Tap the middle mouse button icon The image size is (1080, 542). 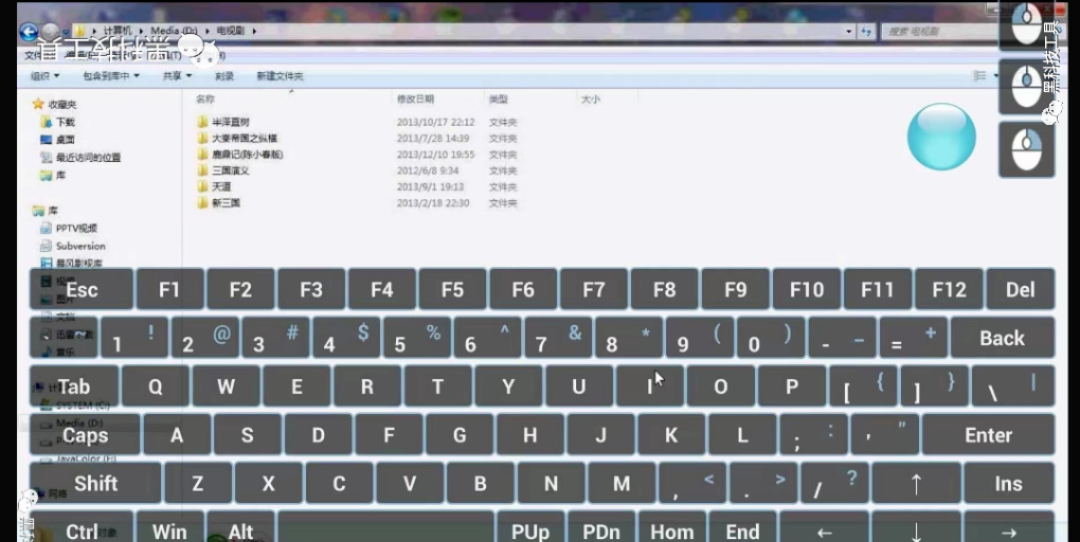pos(1026,87)
